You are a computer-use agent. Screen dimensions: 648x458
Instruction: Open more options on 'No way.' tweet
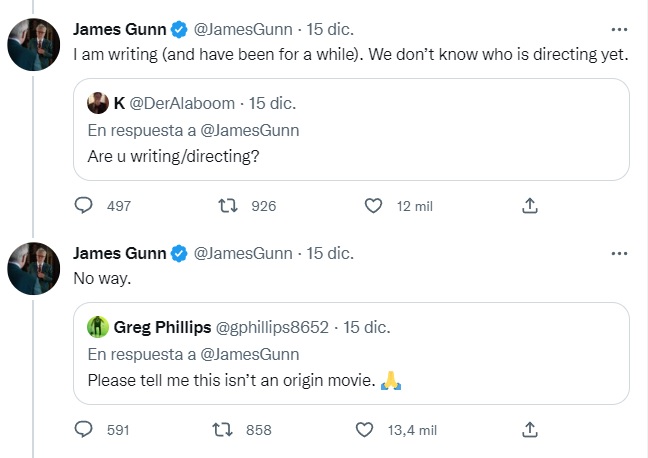619,253
